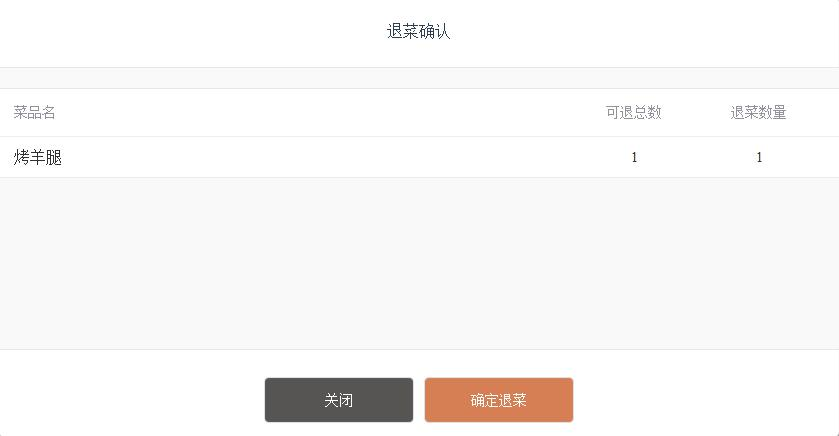Click the blank title bar area right of 退菜确认
The height and width of the screenshot is (436, 839).
(x=650, y=32)
